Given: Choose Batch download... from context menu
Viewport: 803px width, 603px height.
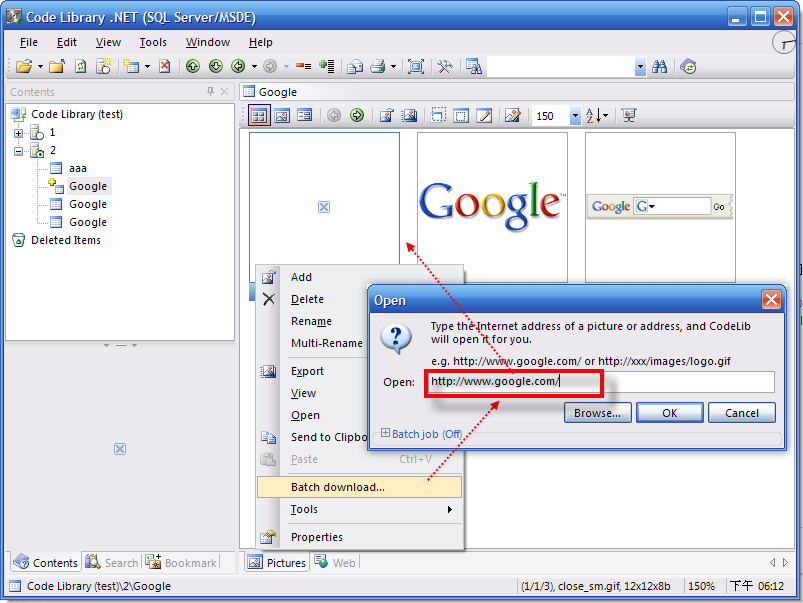Looking at the screenshot, I should [x=360, y=487].
